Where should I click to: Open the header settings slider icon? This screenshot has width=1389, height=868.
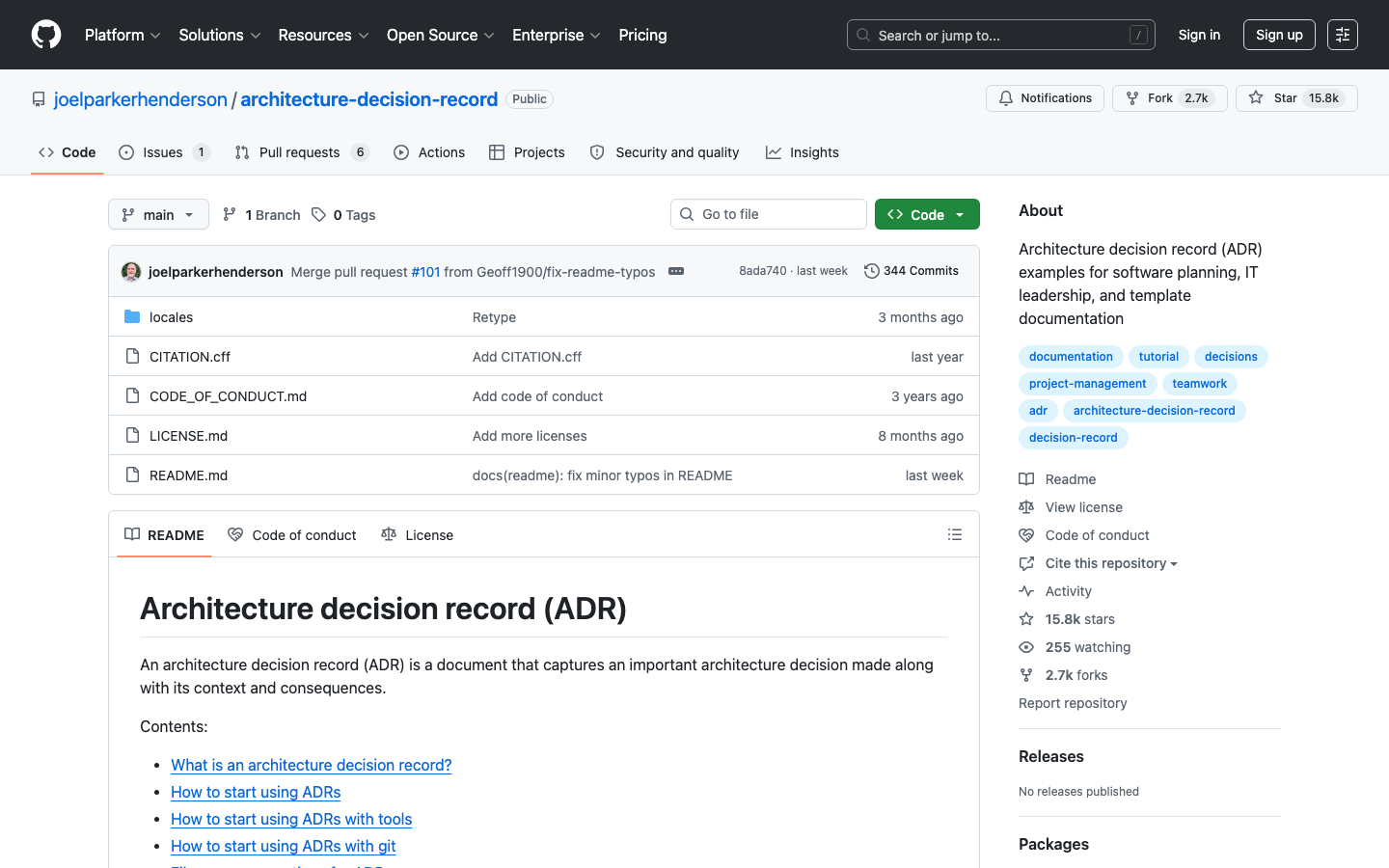[x=1343, y=35]
